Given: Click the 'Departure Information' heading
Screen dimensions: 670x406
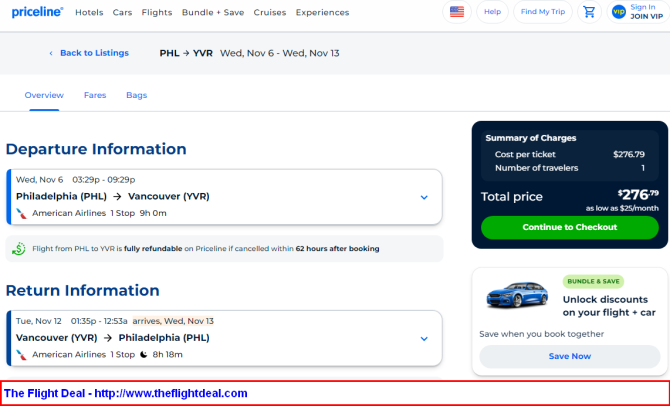Looking at the screenshot, I should click(96, 149).
